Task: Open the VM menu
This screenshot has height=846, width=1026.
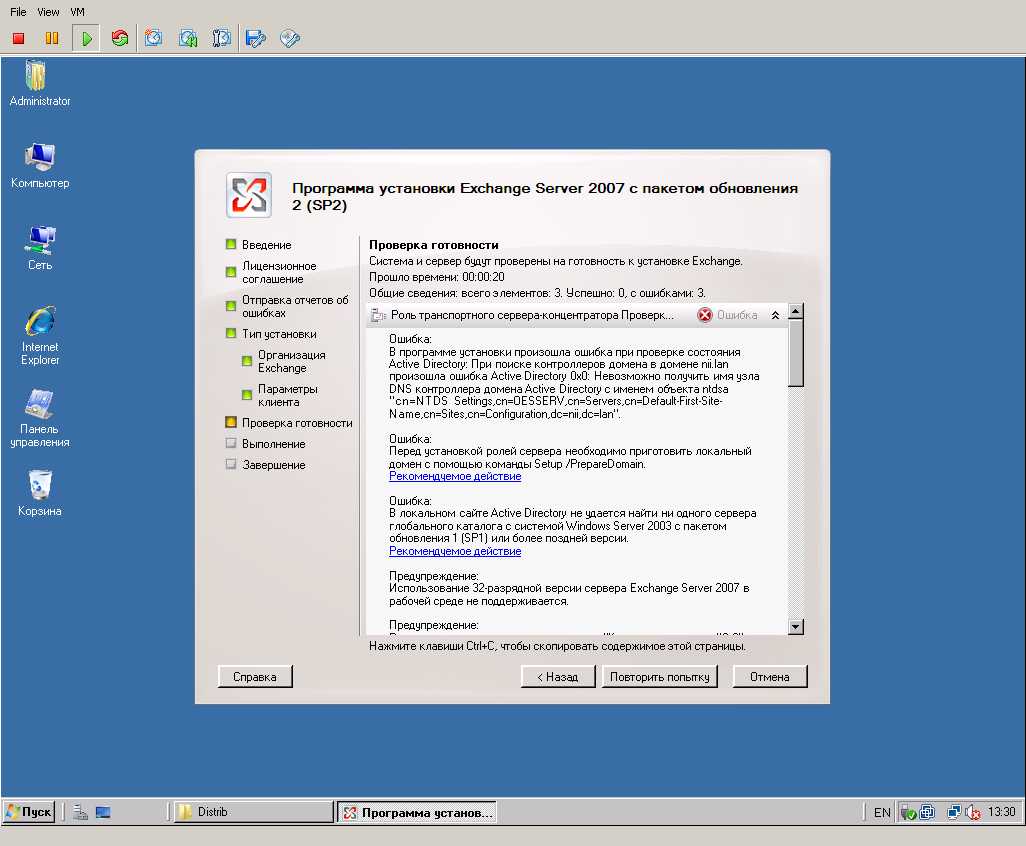Action: click(77, 12)
